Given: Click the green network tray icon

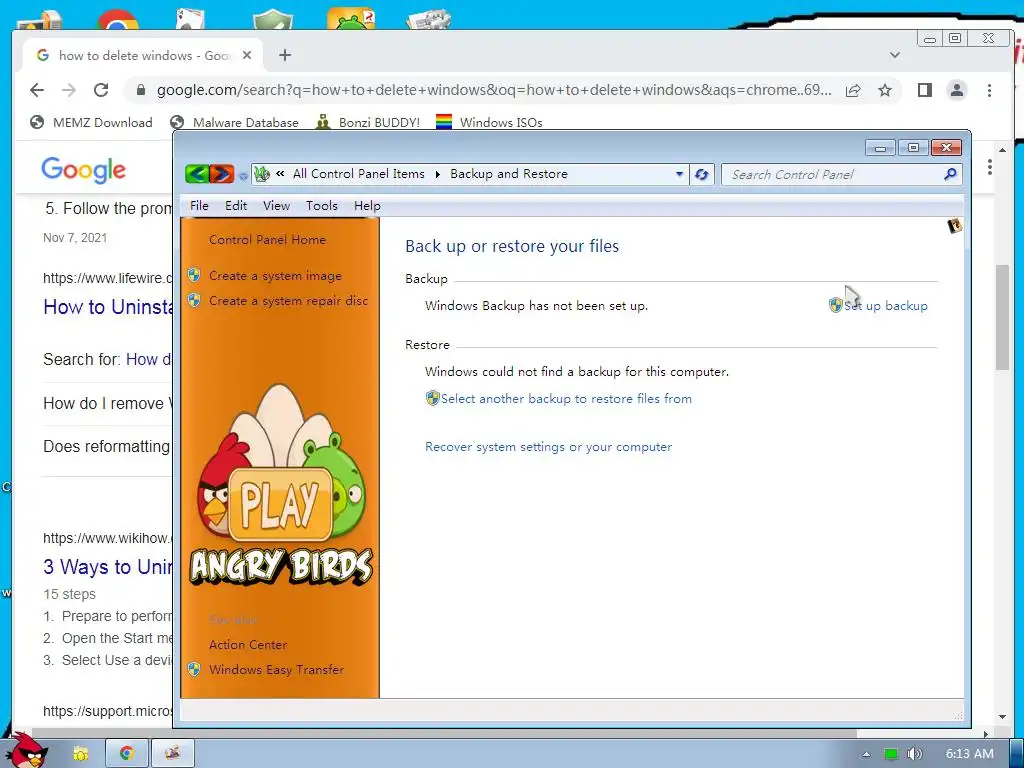Looking at the screenshot, I should [x=891, y=754].
